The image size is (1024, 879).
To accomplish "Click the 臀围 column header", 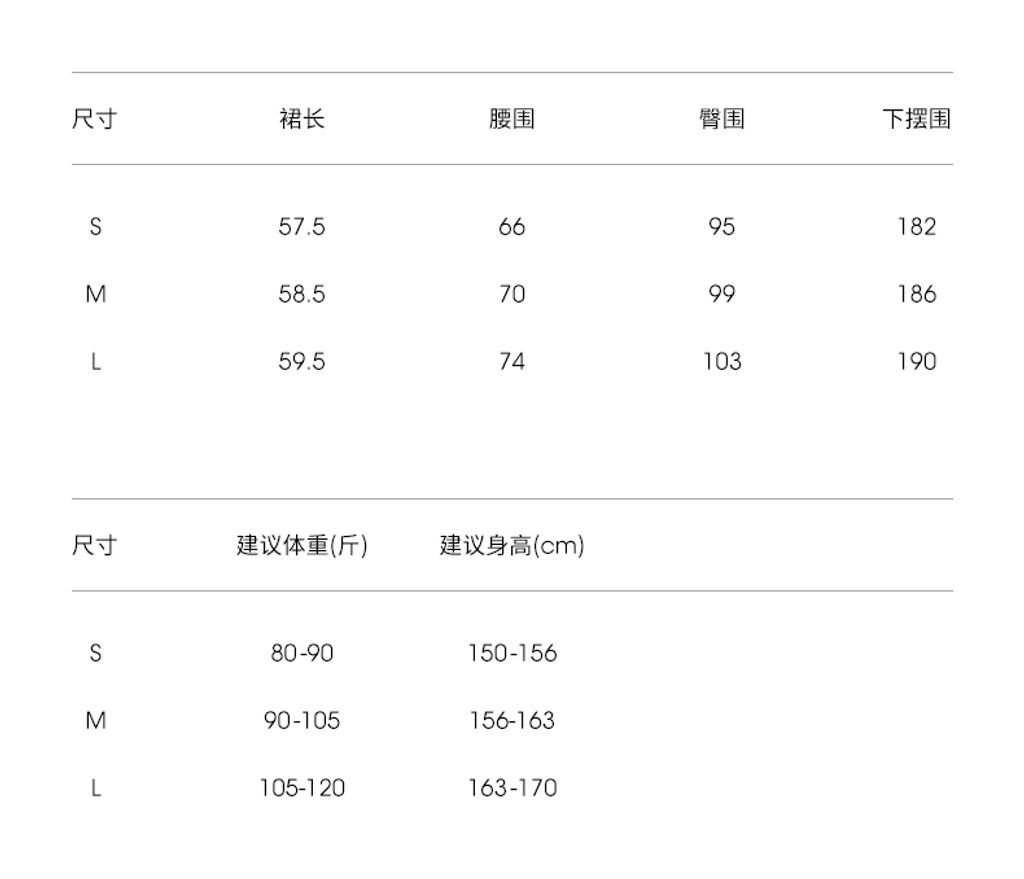I will [x=721, y=119].
